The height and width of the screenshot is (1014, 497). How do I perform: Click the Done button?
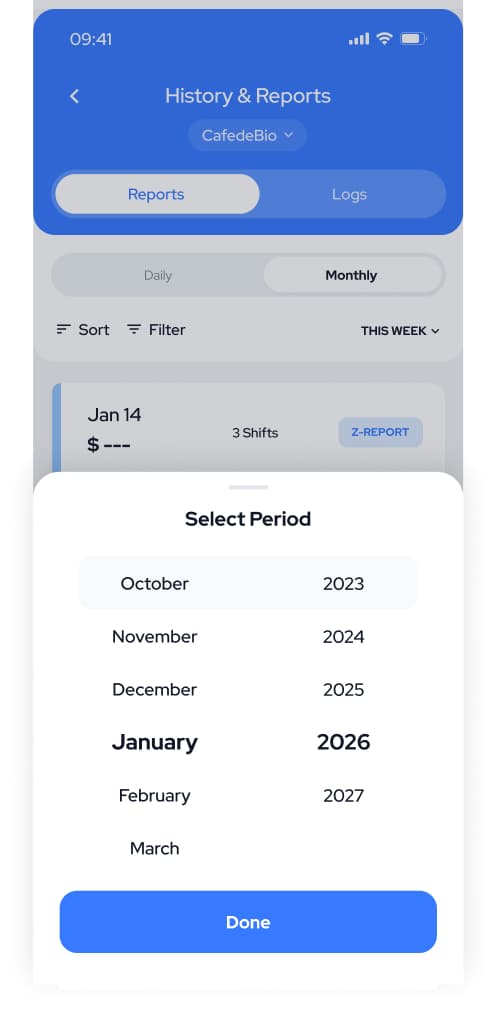point(248,922)
